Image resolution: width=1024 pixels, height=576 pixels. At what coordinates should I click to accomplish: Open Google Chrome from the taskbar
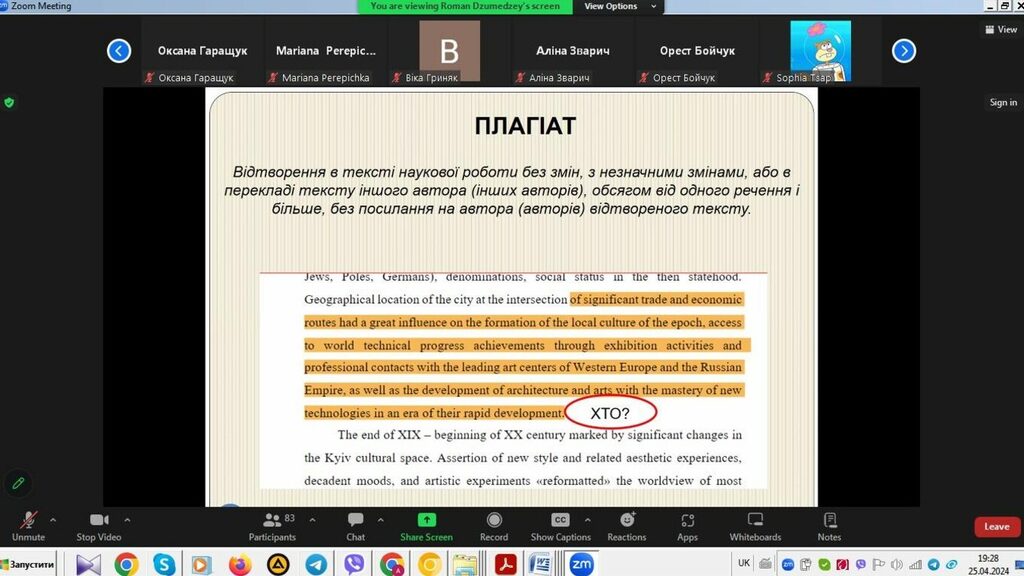tap(126, 565)
